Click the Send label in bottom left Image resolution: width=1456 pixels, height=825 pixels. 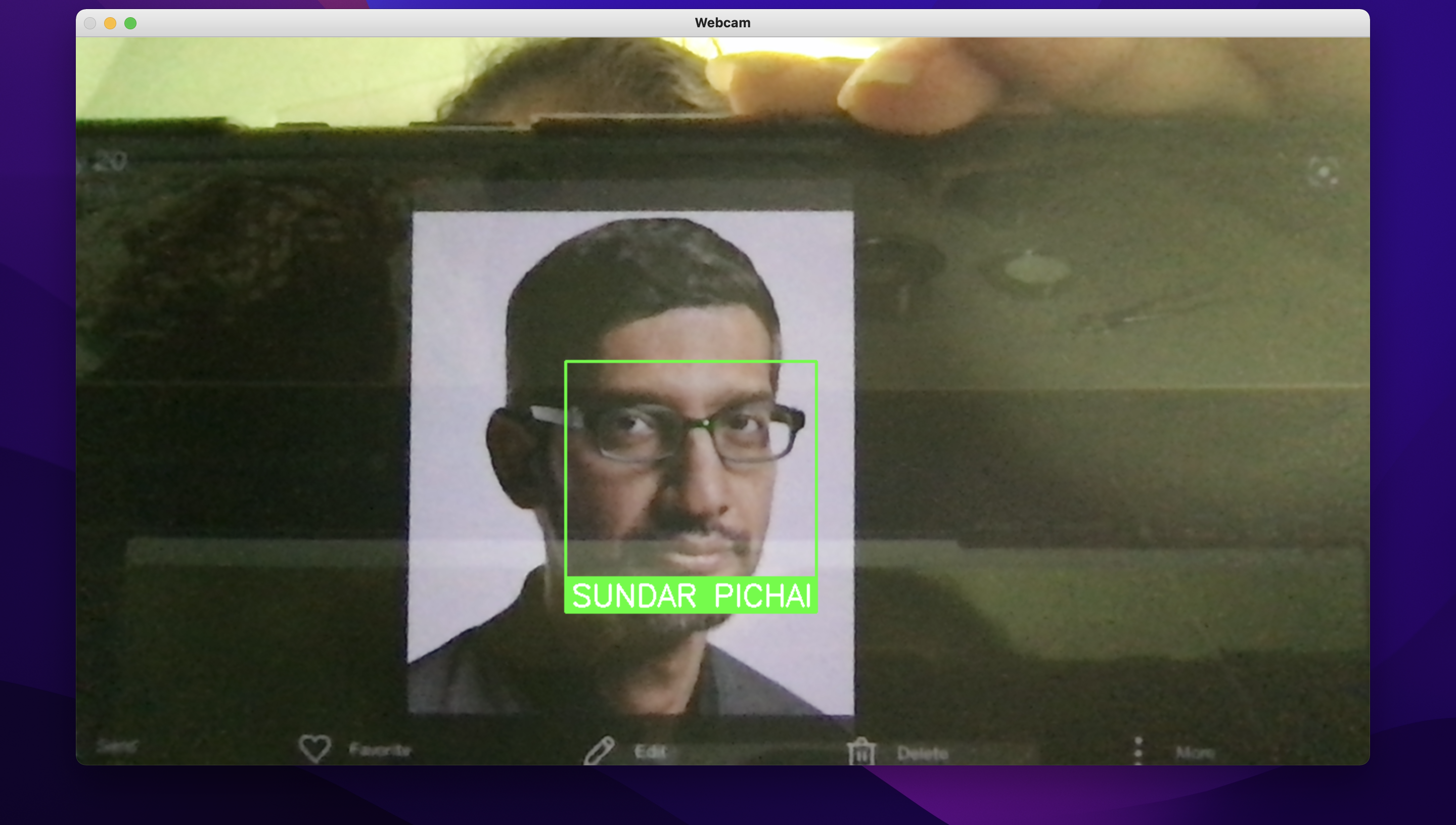pos(116,746)
